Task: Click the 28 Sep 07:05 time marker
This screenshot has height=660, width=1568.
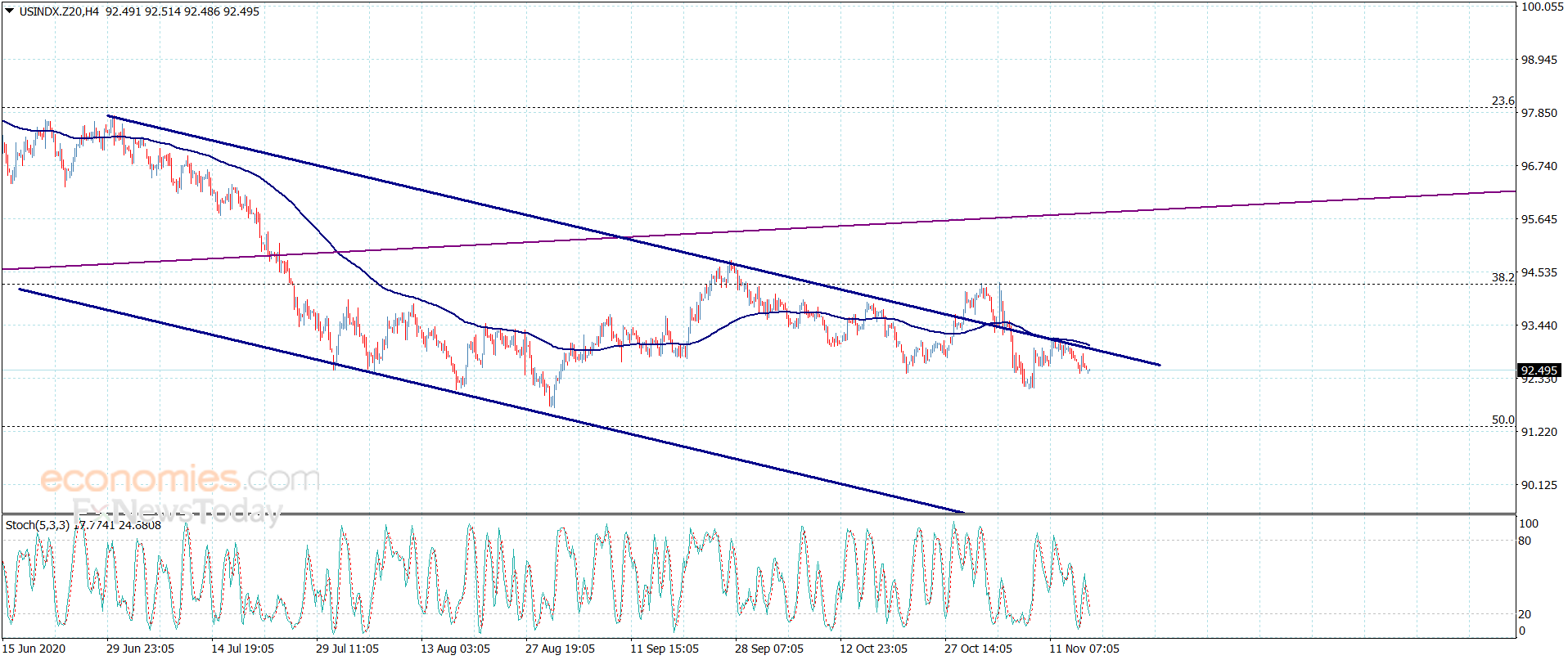Action: [x=769, y=649]
